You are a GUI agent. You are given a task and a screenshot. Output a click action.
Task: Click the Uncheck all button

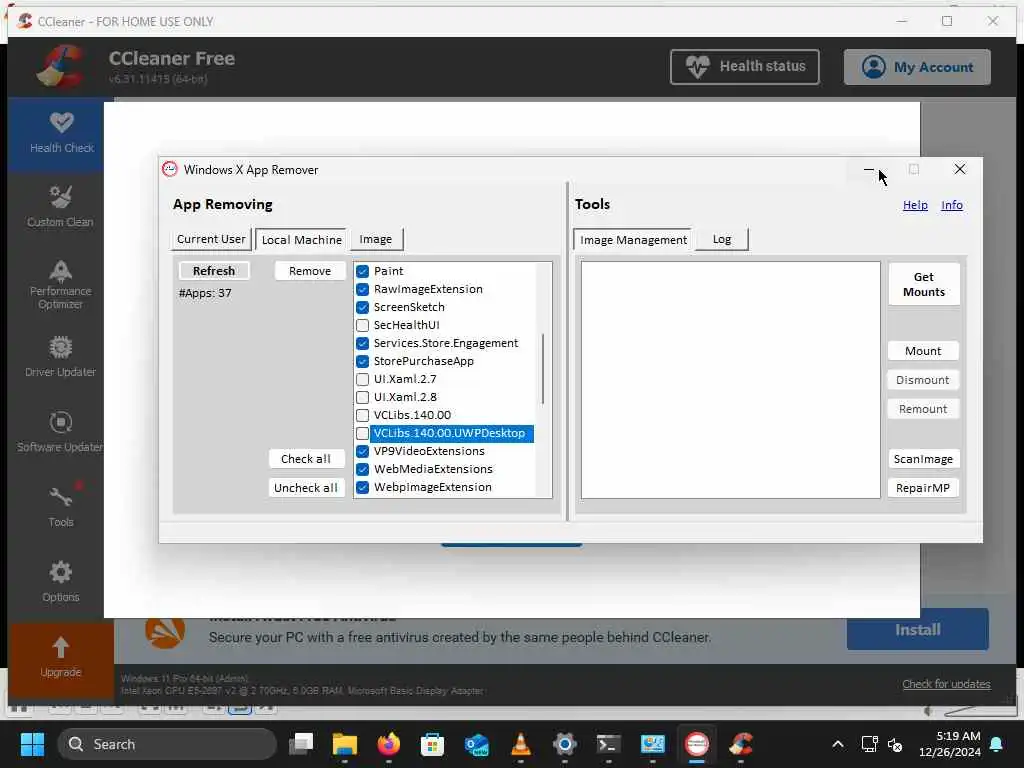306,488
